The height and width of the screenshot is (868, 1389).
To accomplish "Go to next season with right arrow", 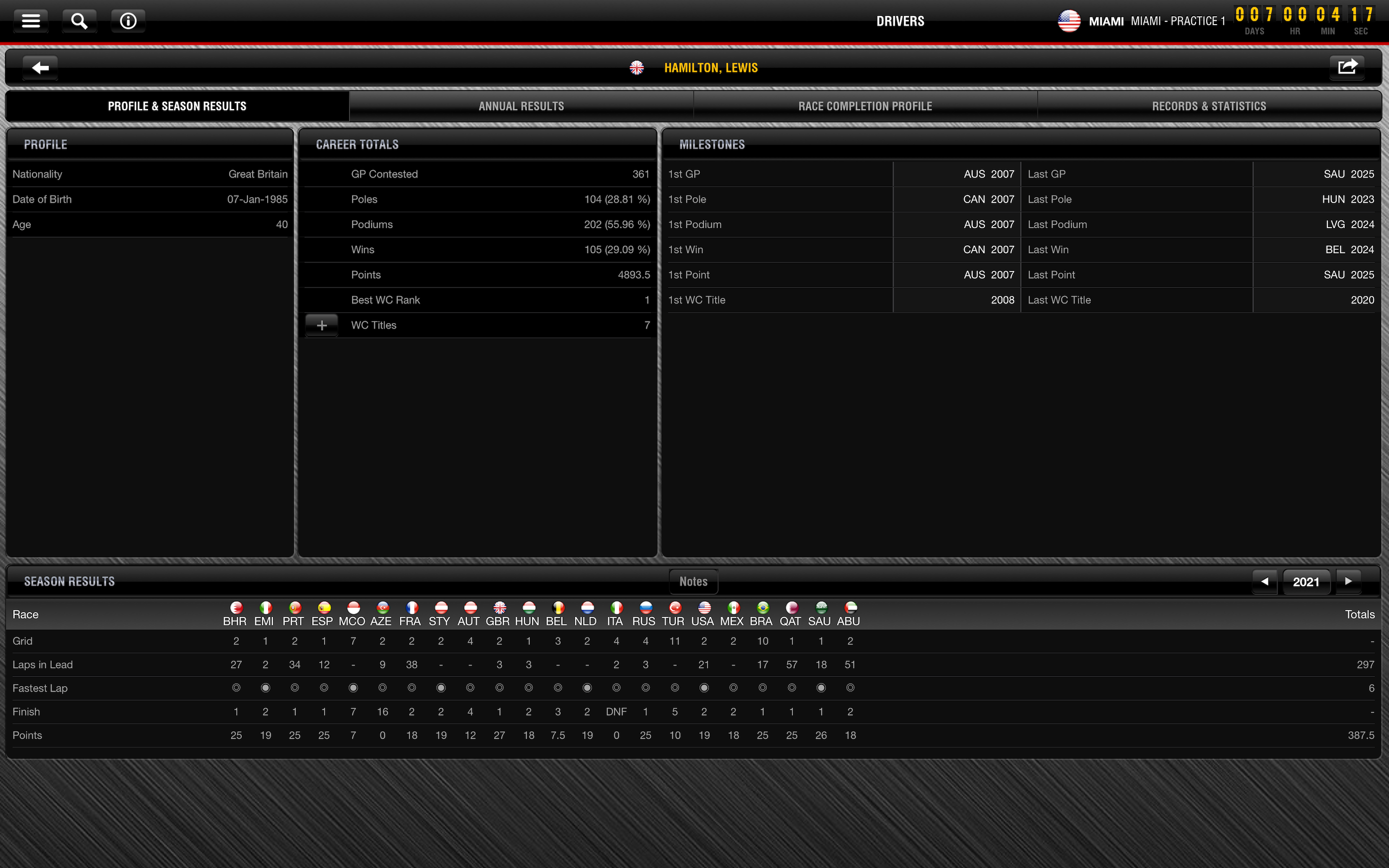I will 1348,582.
